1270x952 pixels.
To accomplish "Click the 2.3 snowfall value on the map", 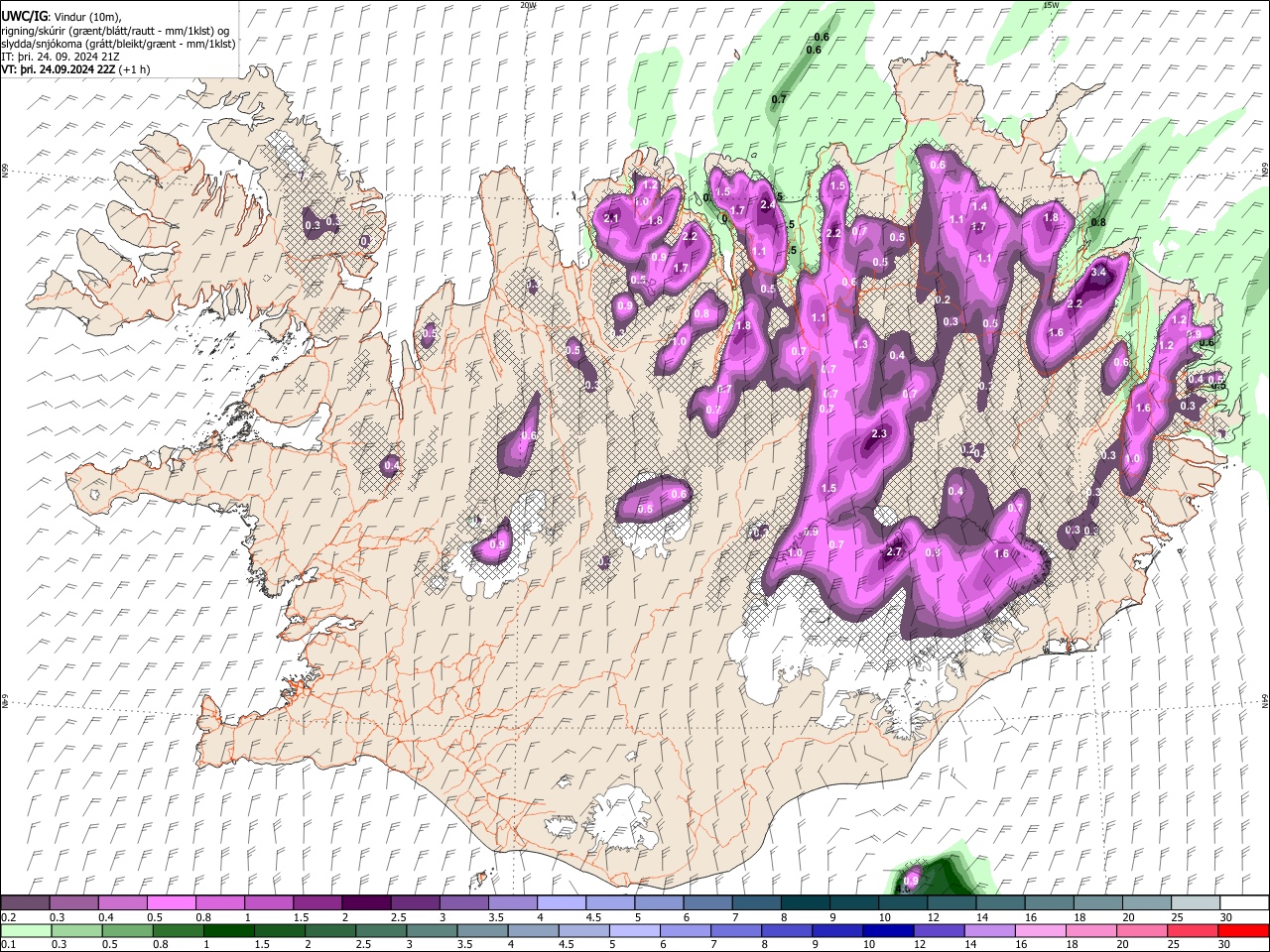I will click(x=879, y=434).
